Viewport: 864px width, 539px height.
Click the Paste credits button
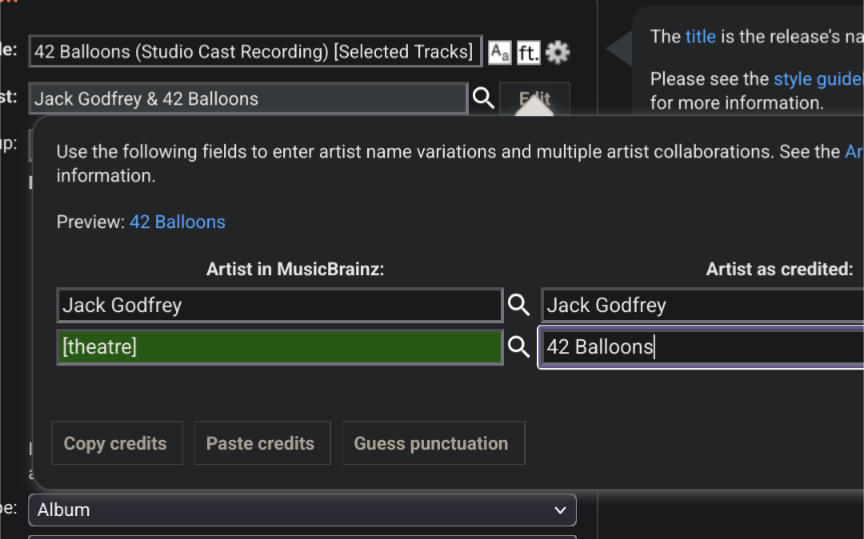(x=262, y=443)
